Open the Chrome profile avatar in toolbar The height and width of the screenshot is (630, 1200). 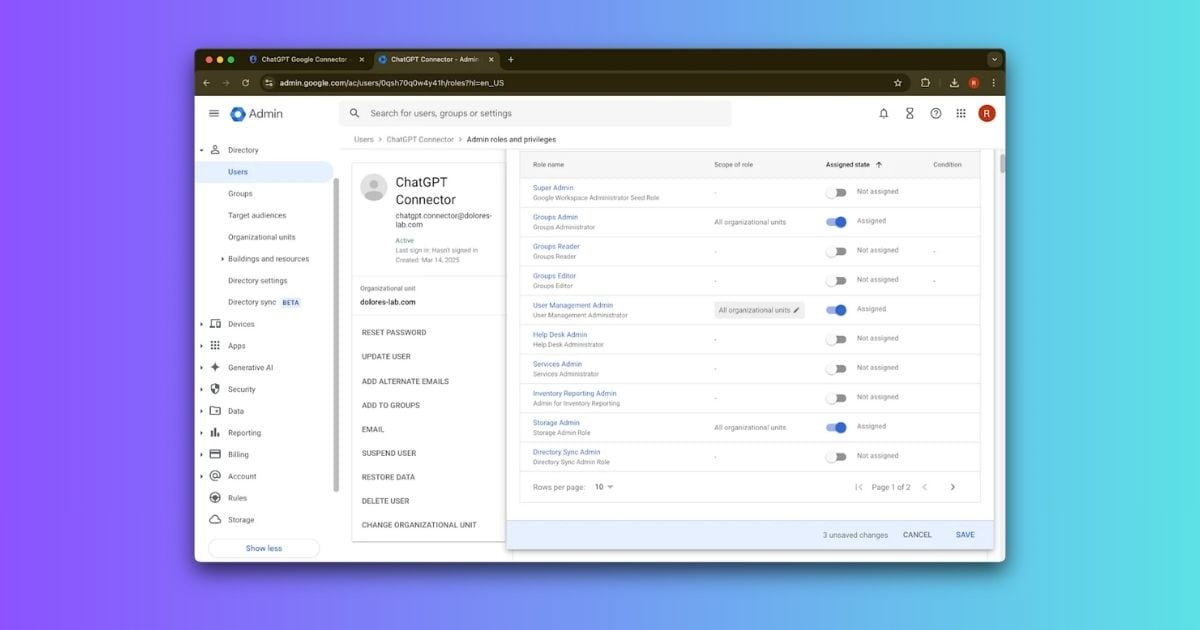point(974,83)
